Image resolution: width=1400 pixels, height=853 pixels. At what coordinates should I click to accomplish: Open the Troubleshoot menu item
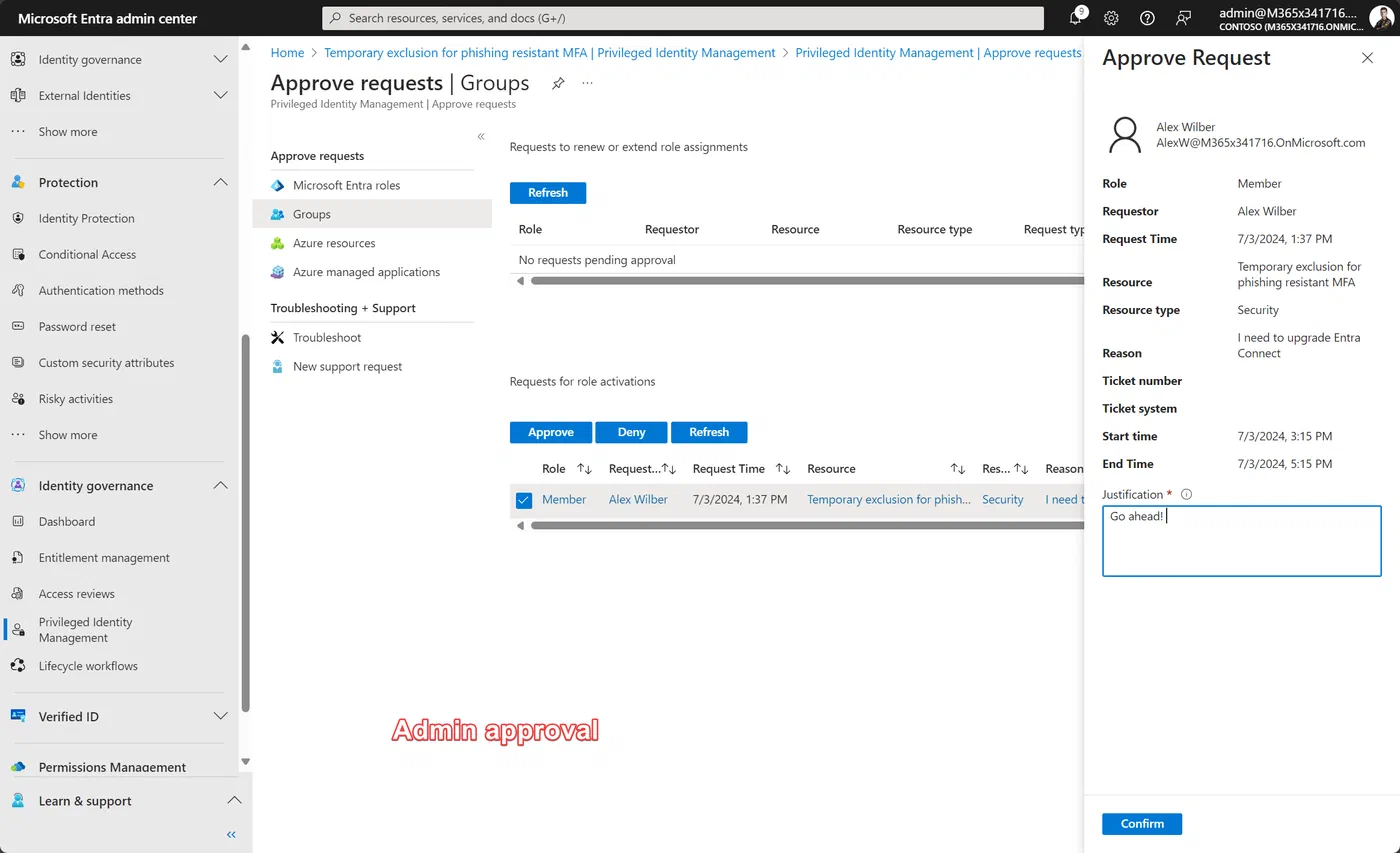tap(372, 337)
